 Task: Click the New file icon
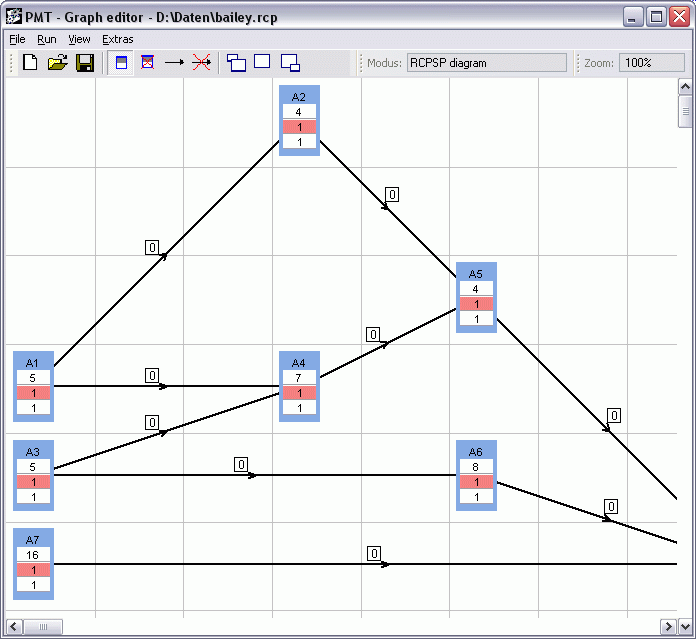(30, 63)
